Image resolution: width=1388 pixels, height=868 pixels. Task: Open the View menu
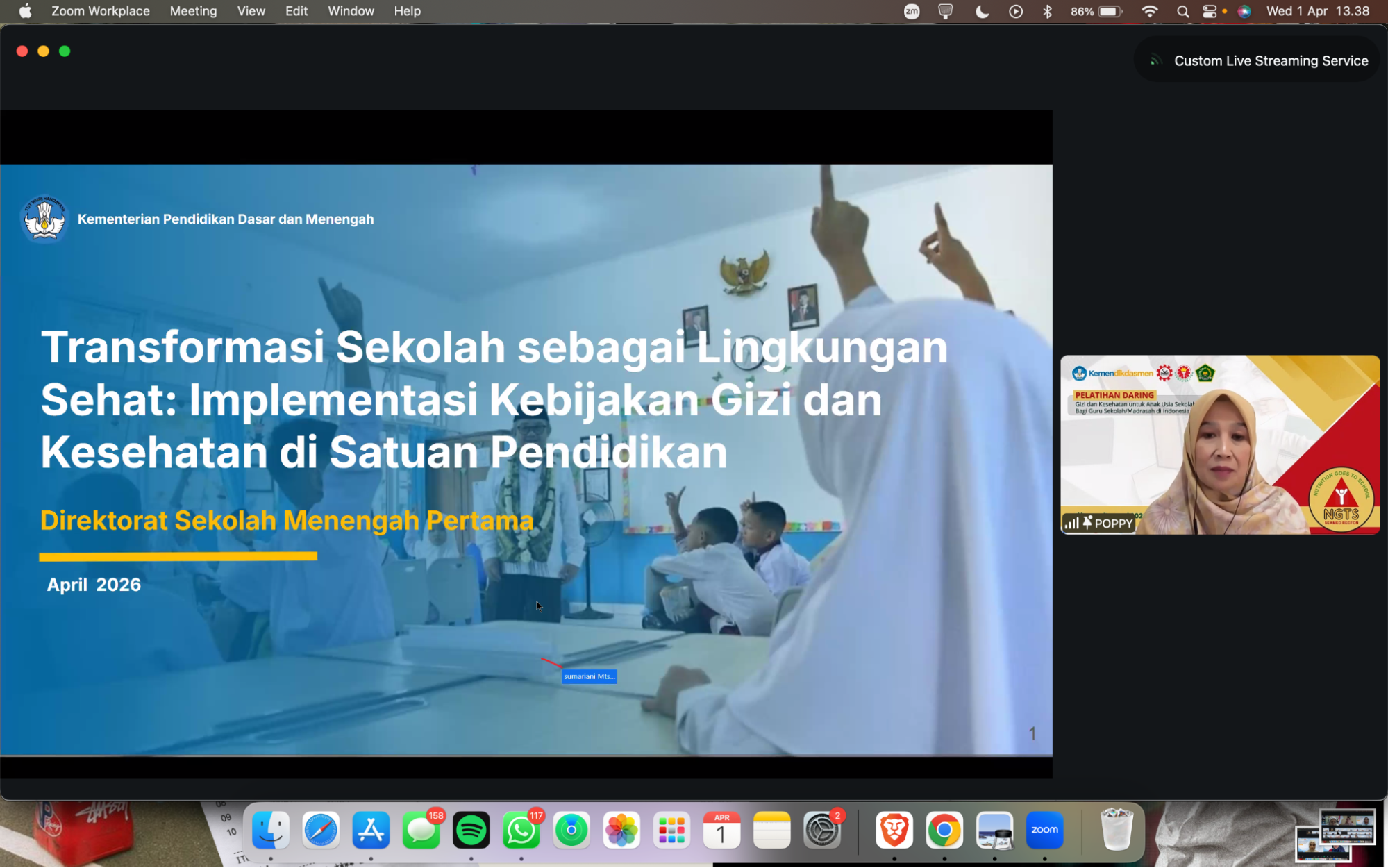[251, 11]
